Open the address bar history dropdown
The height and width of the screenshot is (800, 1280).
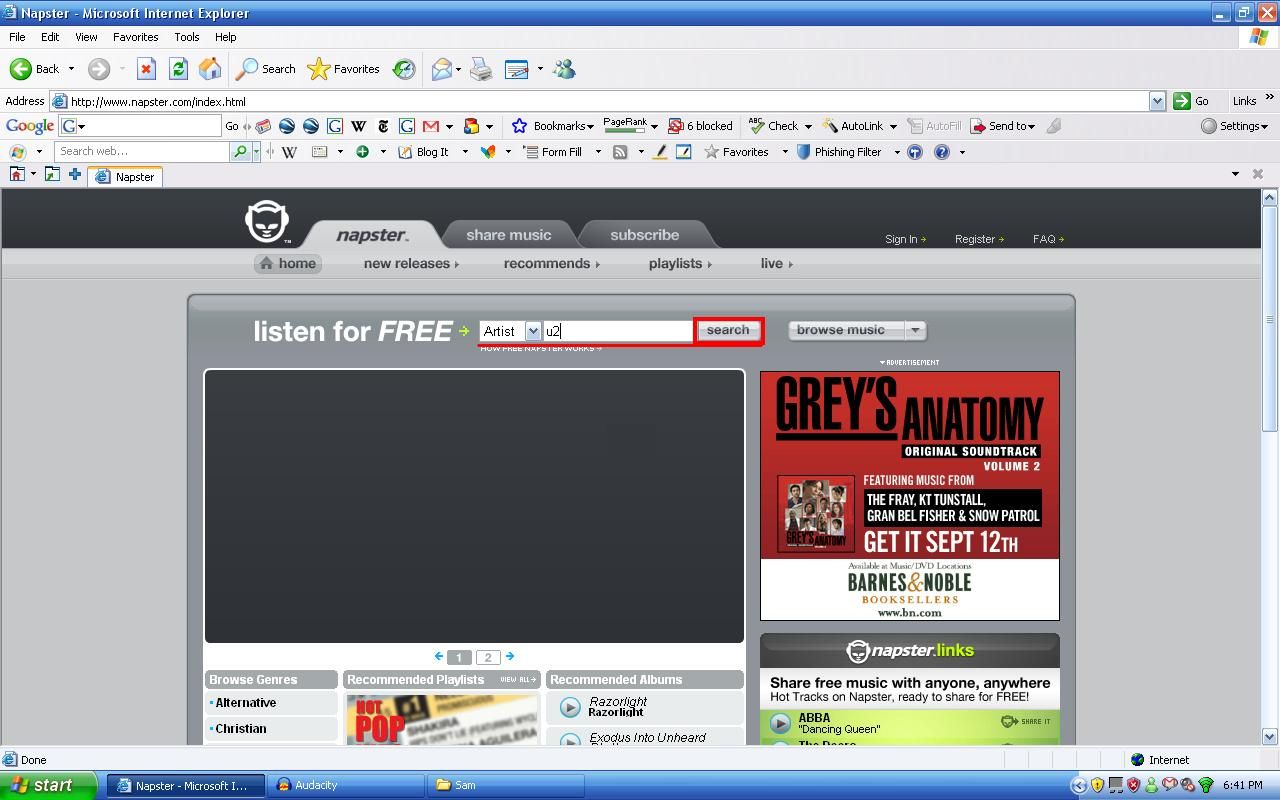click(x=1157, y=101)
